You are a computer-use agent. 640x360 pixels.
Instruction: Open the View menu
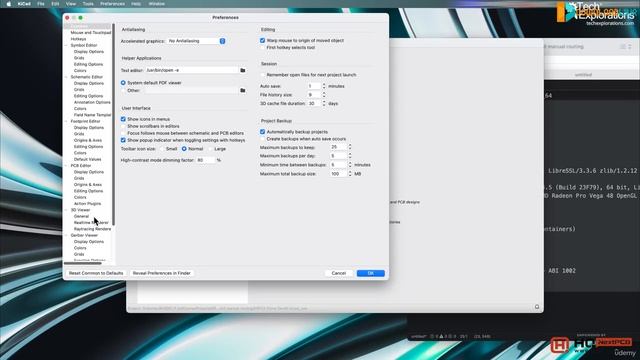tap(71, 4)
